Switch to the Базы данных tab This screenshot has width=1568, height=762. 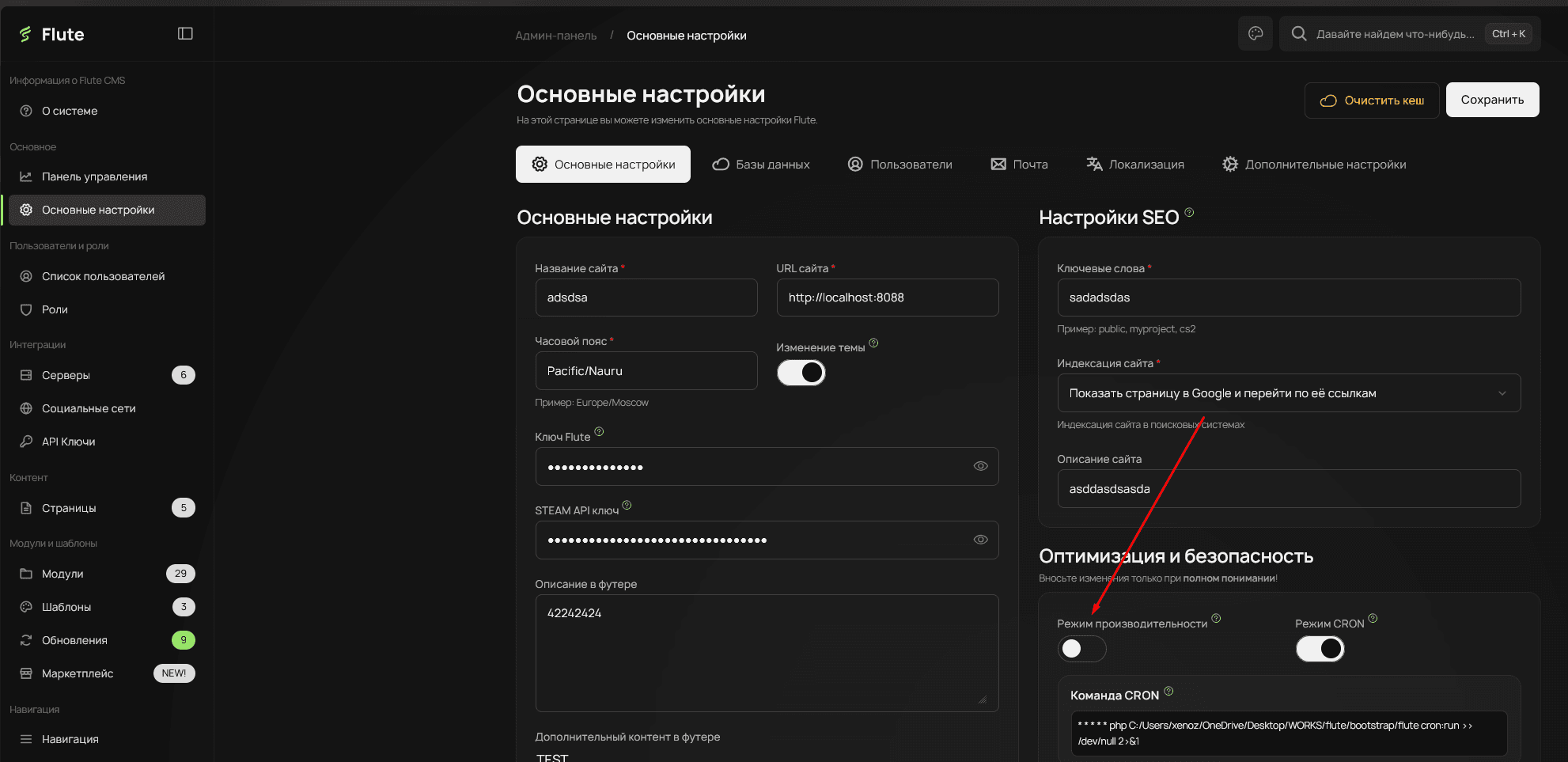[x=761, y=165]
